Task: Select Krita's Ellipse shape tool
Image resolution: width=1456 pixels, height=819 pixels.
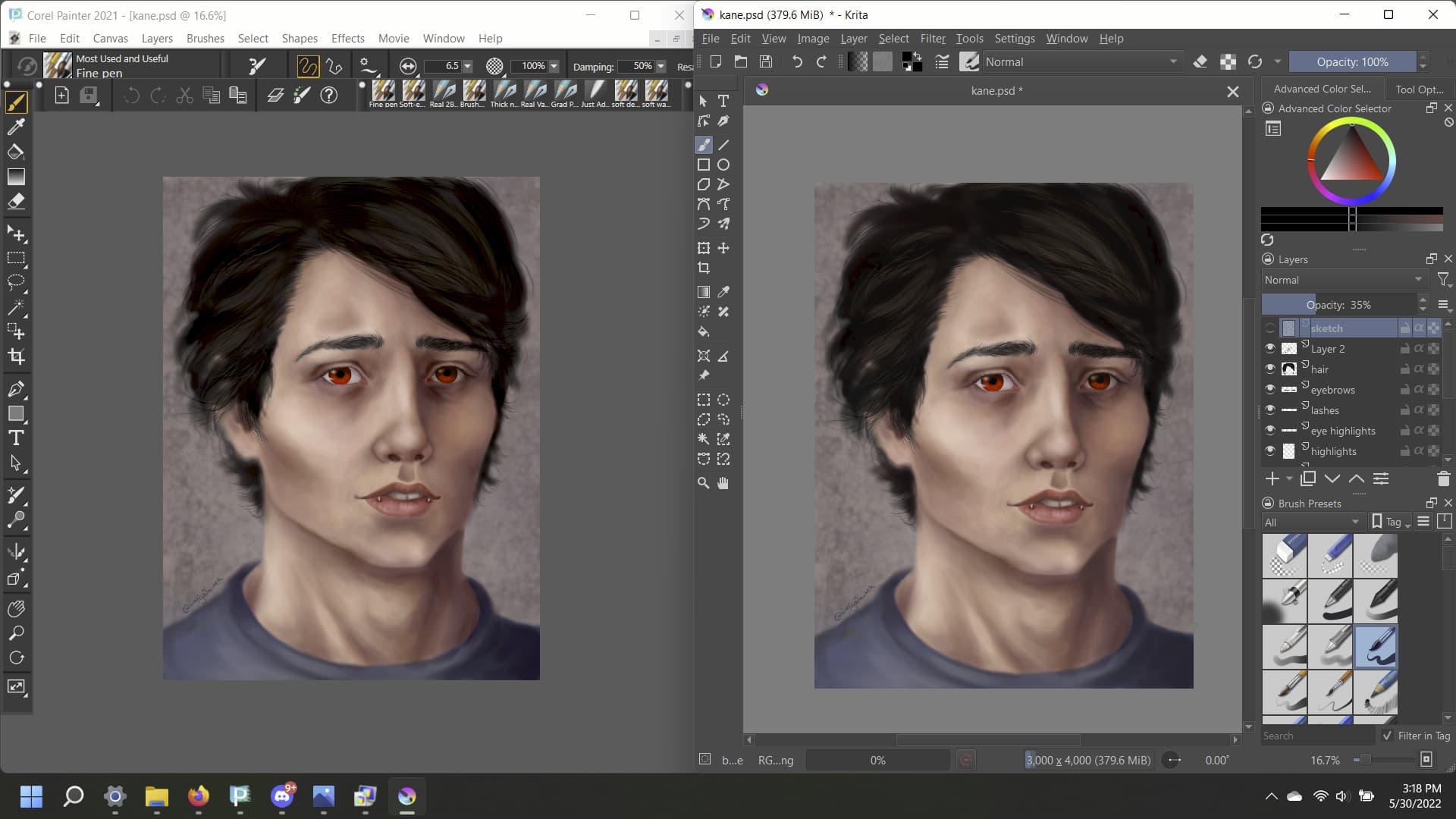Action: 723,165
